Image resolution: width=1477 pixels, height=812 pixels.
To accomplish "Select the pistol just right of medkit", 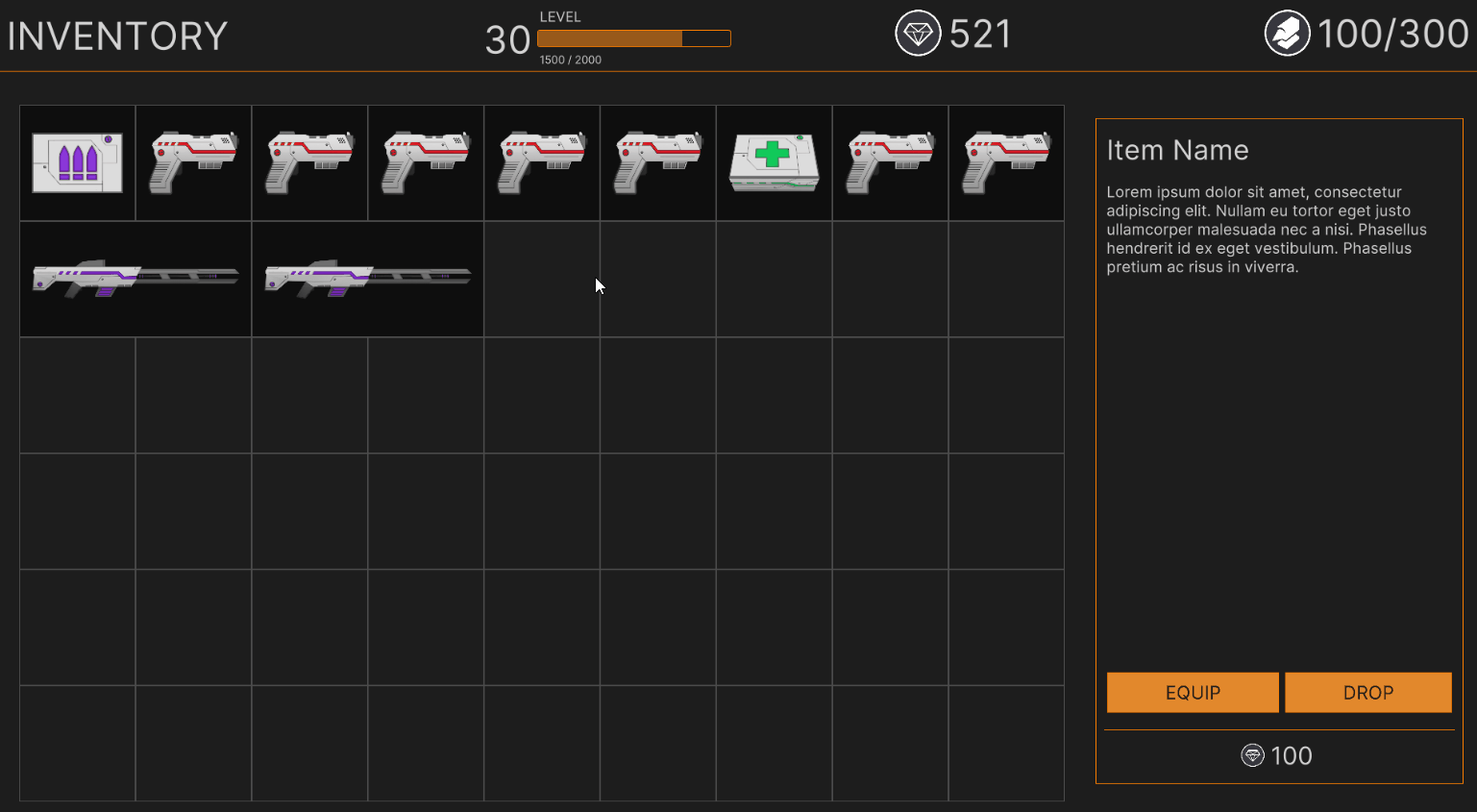I will coord(891,162).
